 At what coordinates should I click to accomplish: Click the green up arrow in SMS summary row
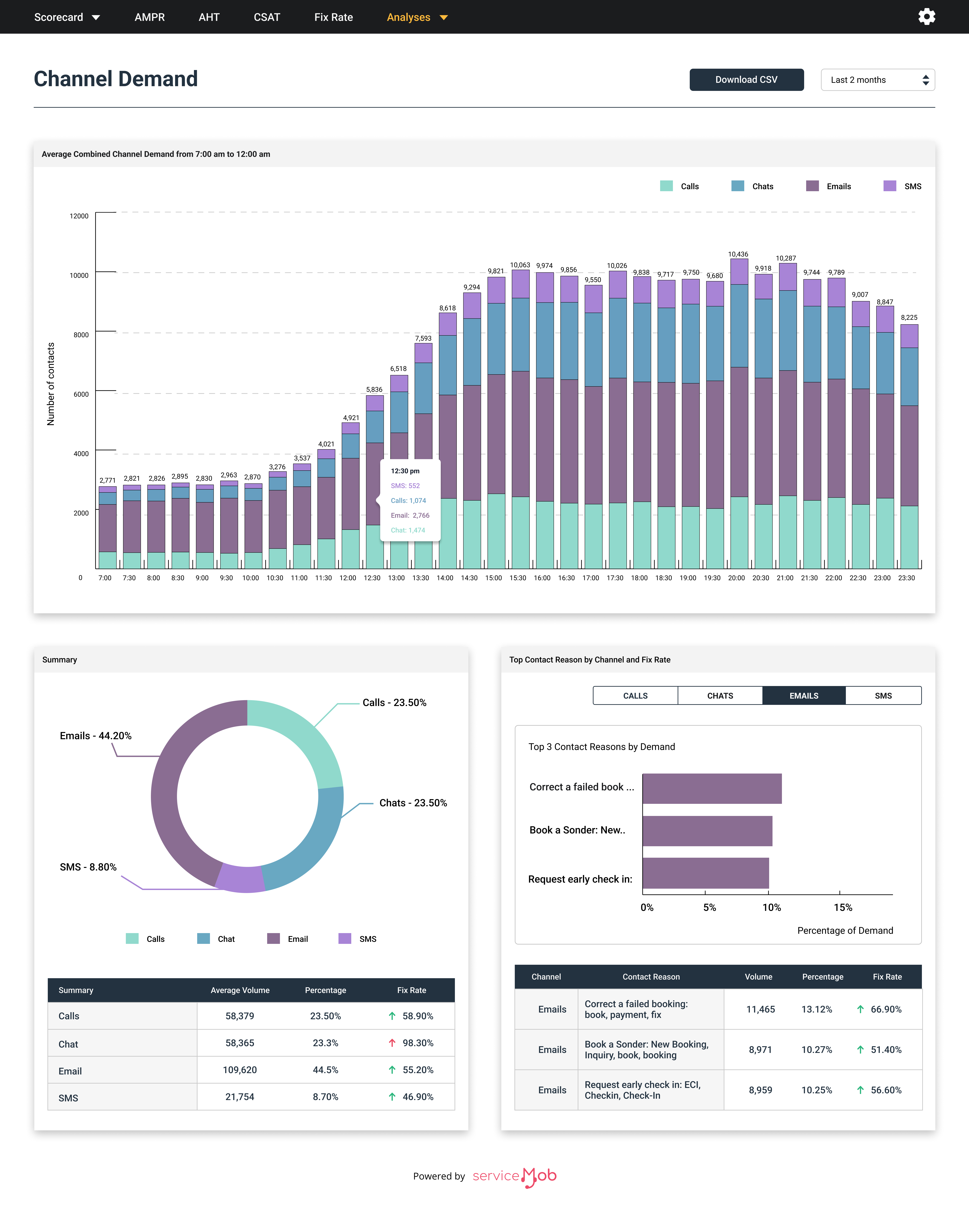pyautogui.click(x=392, y=1097)
